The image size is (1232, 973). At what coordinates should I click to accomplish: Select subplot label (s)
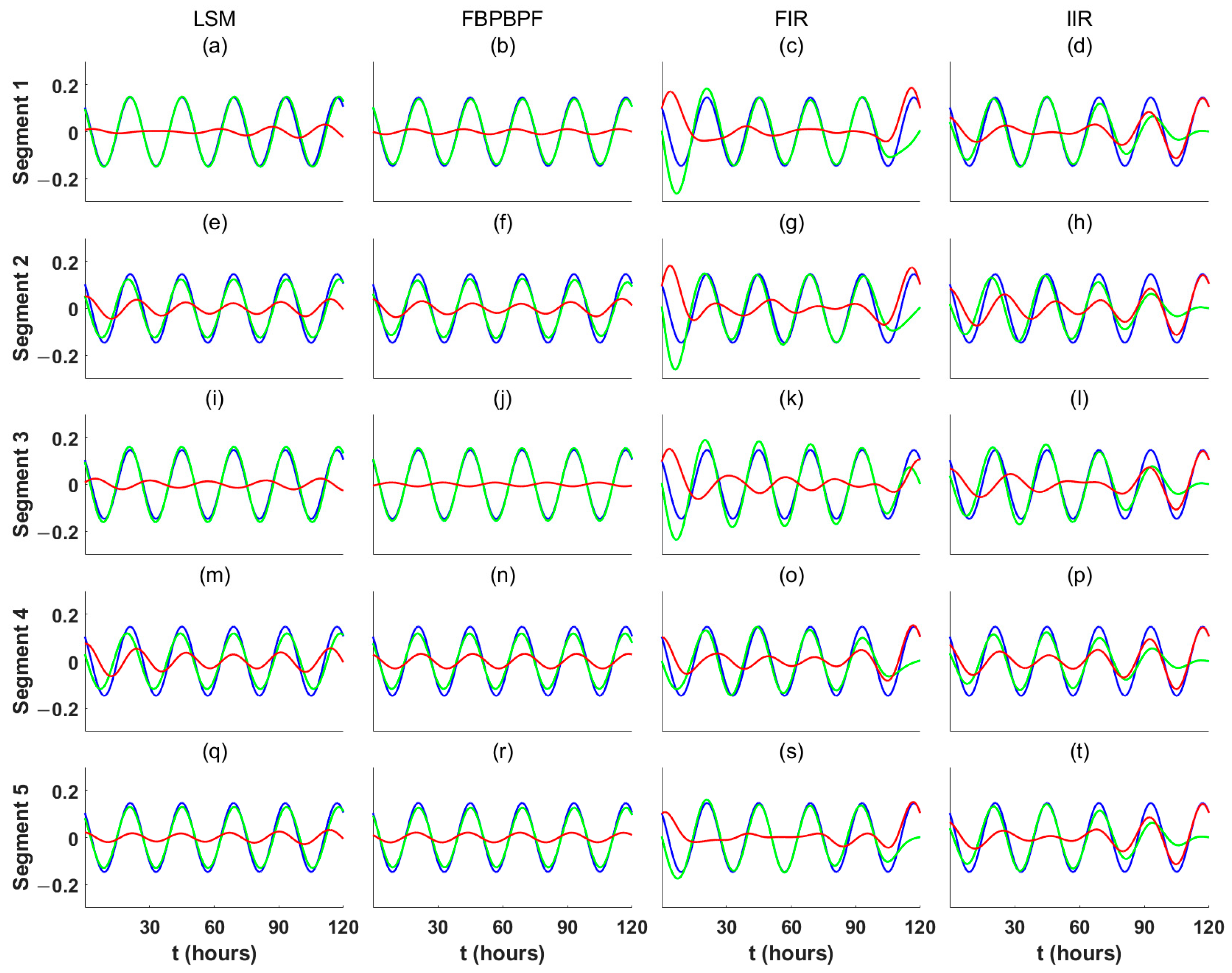click(x=791, y=752)
